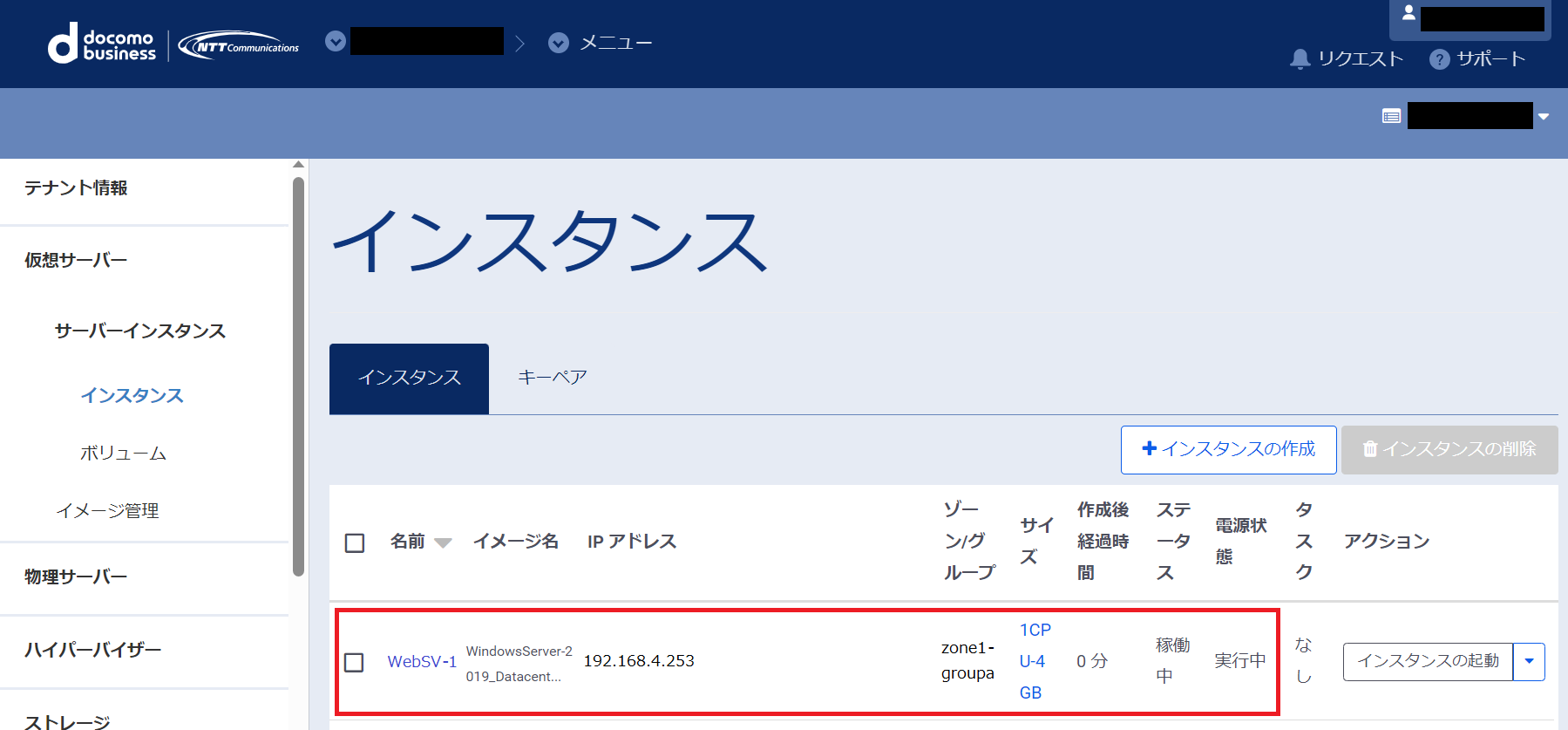This screenshot has width=1568, height=730.
Task: Select ボリューム in the sidebar
Action: pyautogui.click(x=123, y=454)
